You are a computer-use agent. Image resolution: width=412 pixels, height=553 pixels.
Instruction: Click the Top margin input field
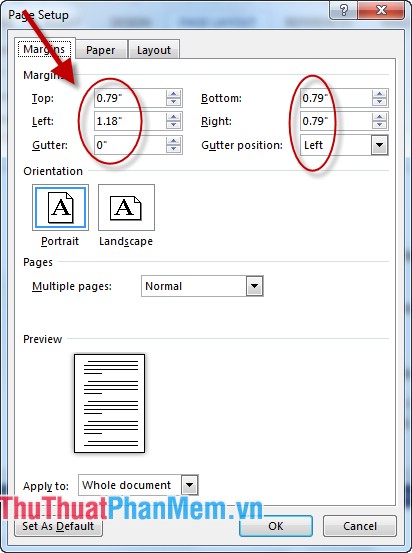(130, 98)
